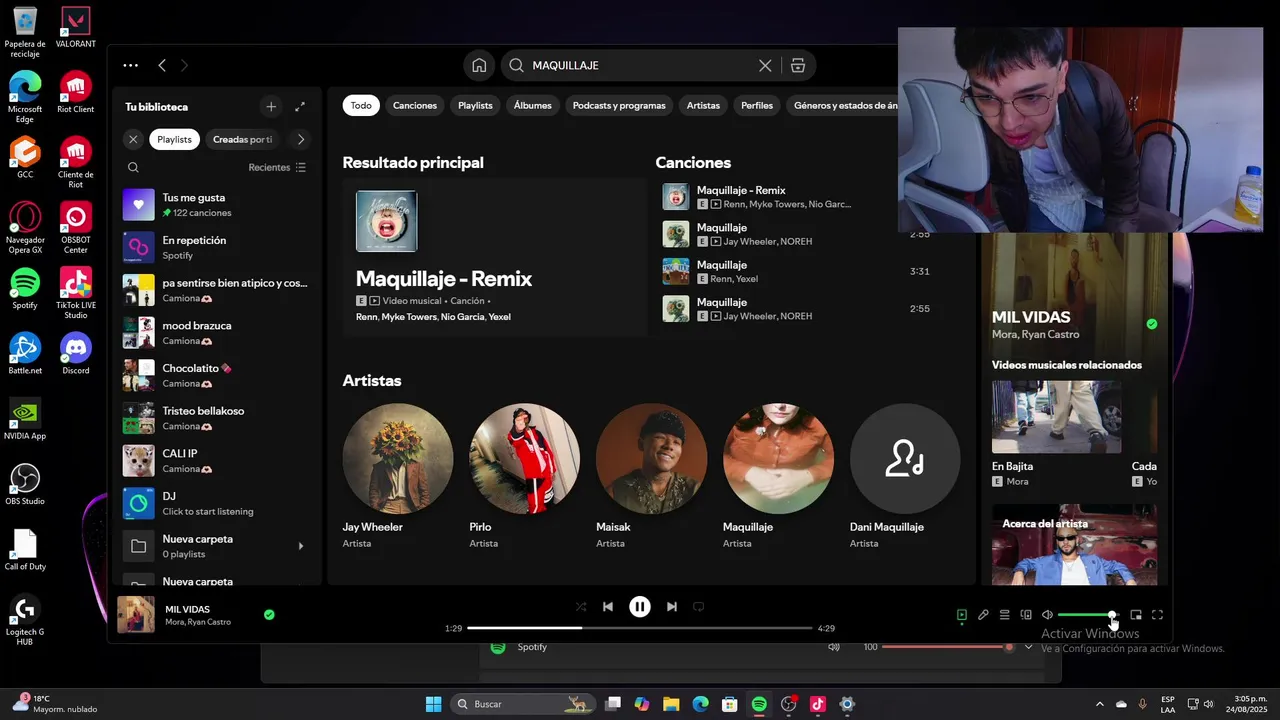
Task: Toggle the Playlists library filter
Action: [174, 139]
